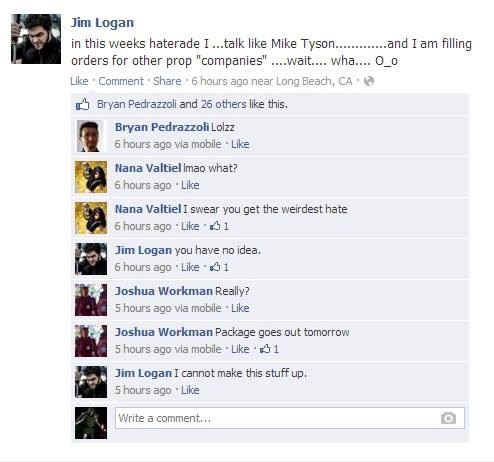Like the main post by Jim Logan
494x462 pixels.
point(79,81)
